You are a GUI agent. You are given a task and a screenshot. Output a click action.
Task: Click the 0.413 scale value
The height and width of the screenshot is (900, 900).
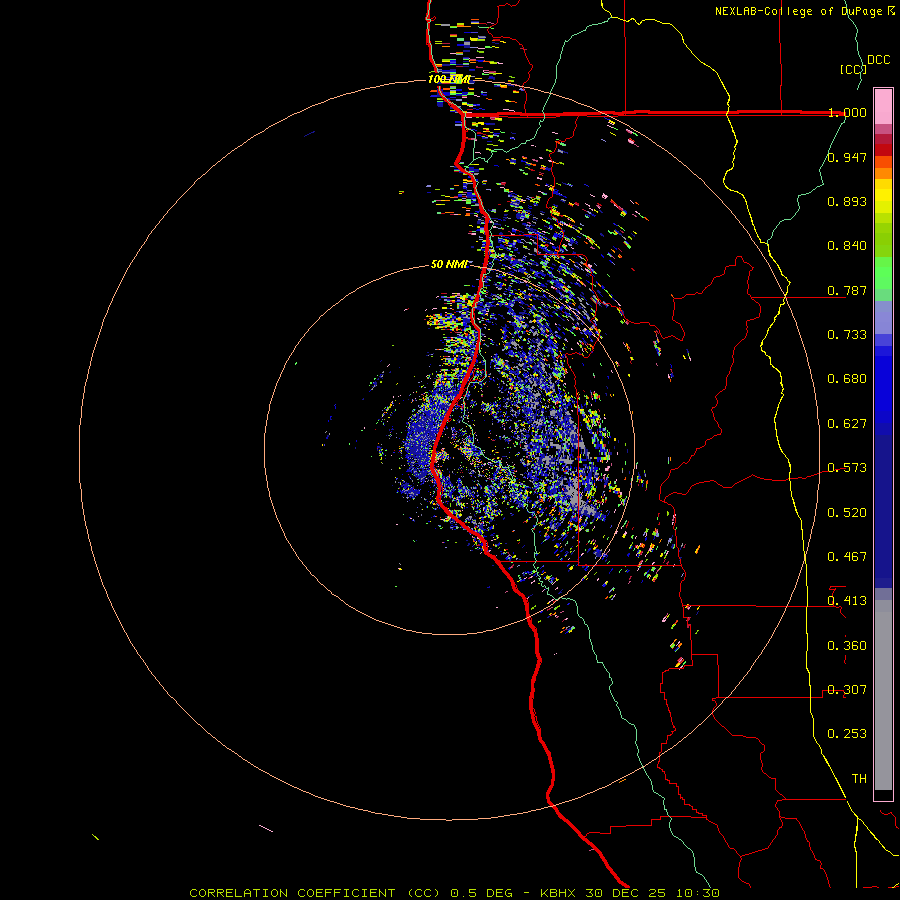847,600
